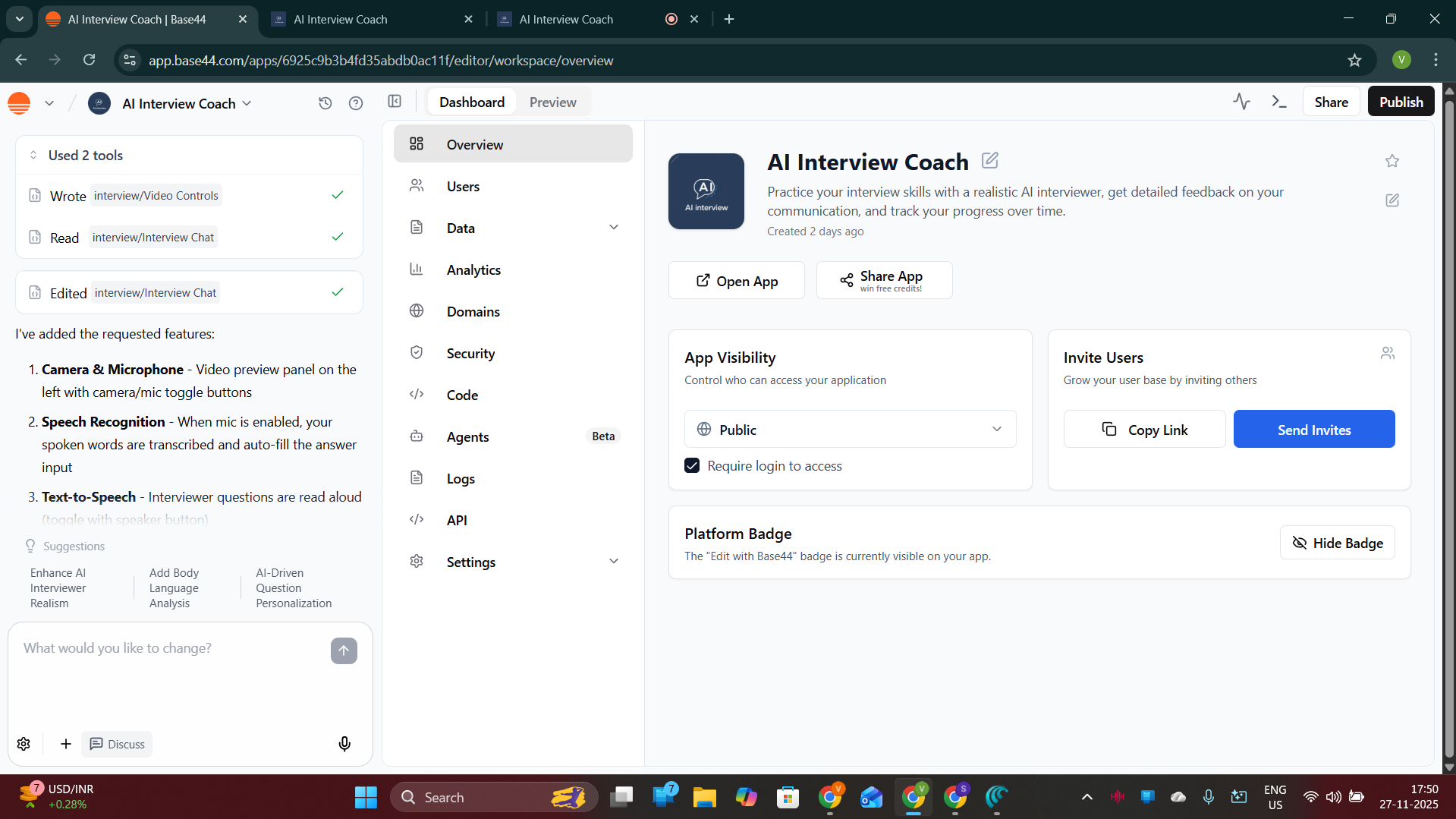Switch to the second AI Interview Coach browser tab
Screen dimensions: 1456x819
coord(373,19)
